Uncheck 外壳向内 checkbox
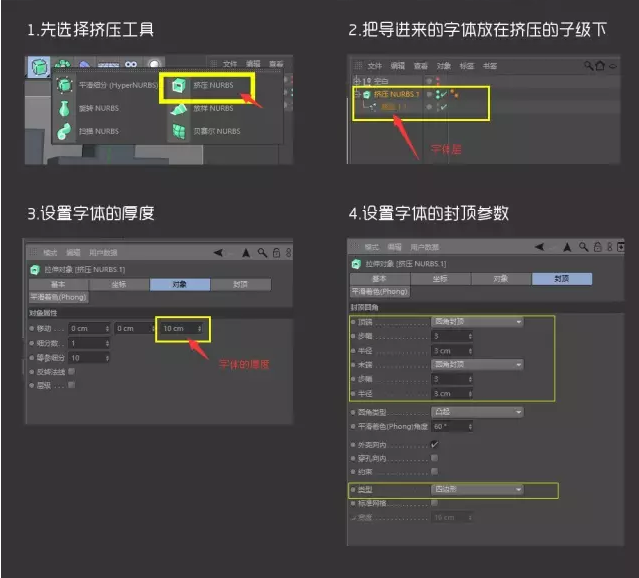The image size is (639, 578). [434, 444]
